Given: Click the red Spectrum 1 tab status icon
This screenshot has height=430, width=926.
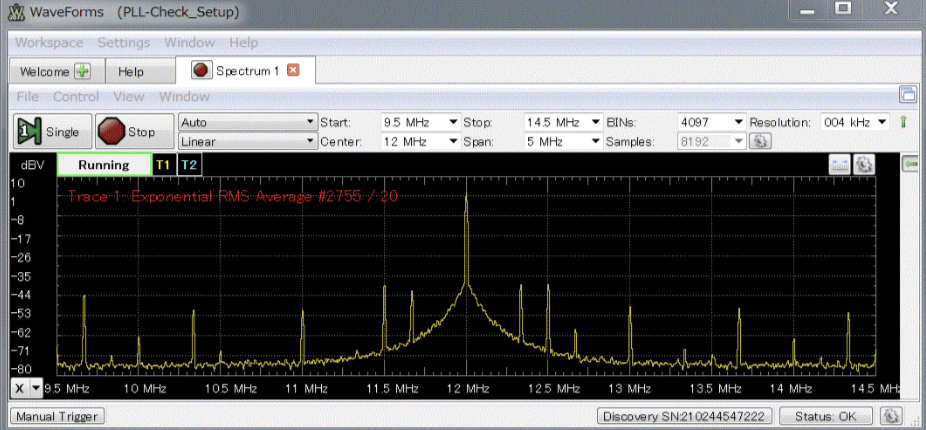Looking at the screenshot, I should [202, 70].
